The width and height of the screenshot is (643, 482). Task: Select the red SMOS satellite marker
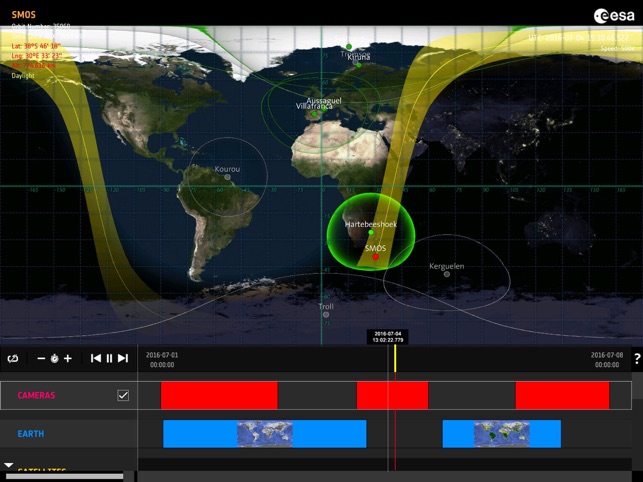coord(375,257)
